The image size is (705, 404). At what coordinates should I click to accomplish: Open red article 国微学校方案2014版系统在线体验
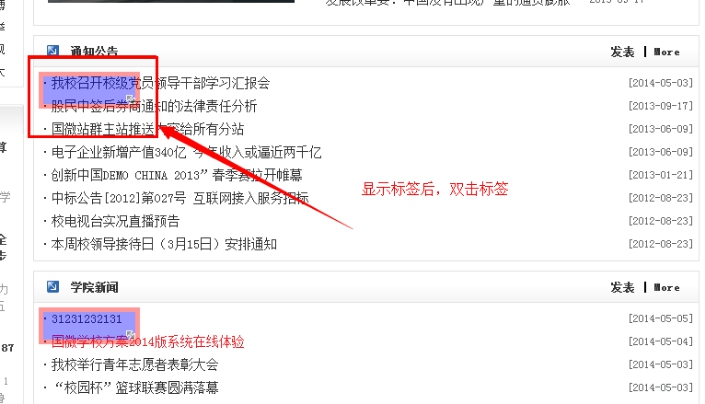point(147,342)
